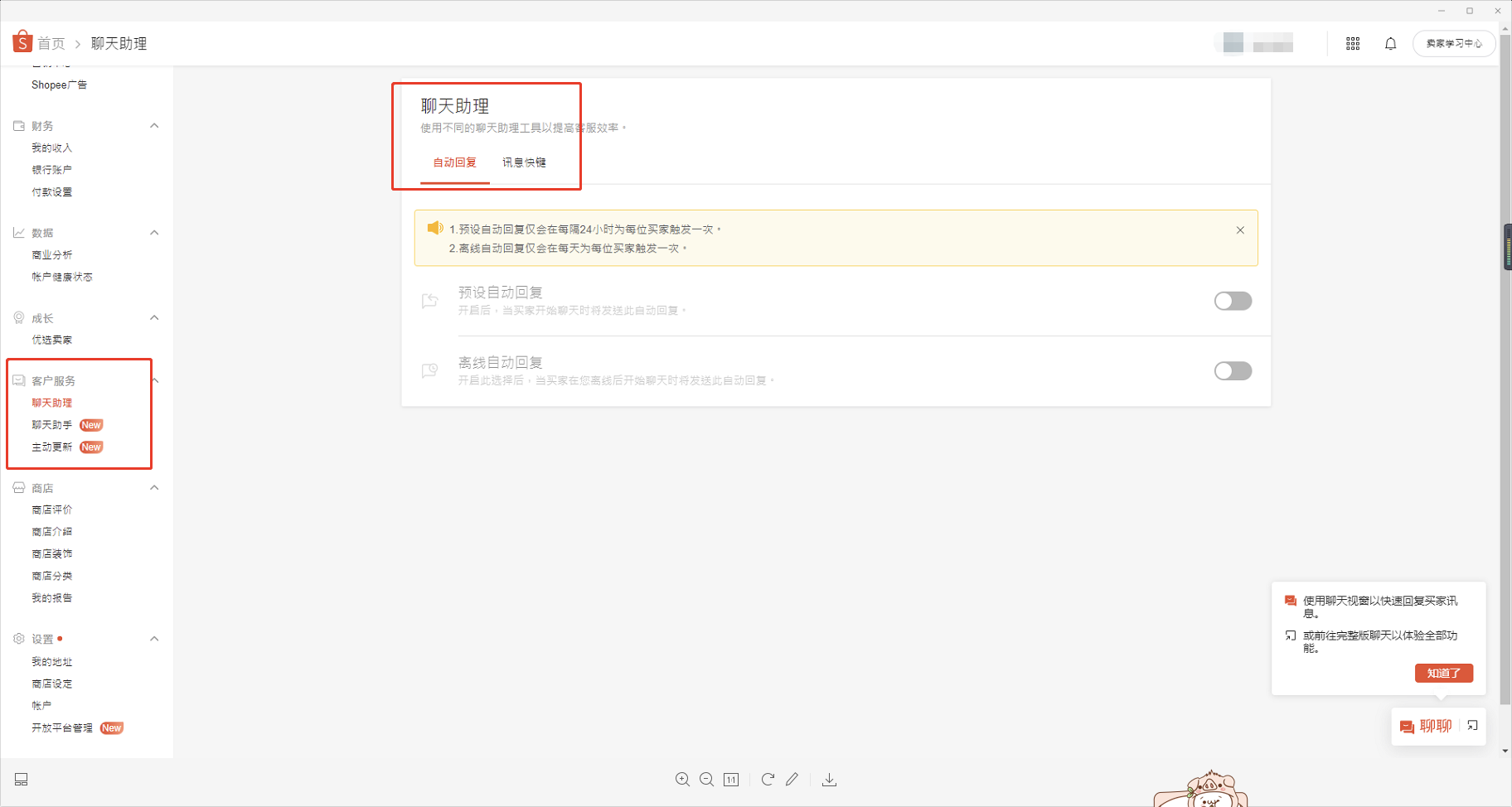Open 我的地址 in the sidebar
Image resolution: width=1512 pixels, height=807 pixels.
coord(52,662)
